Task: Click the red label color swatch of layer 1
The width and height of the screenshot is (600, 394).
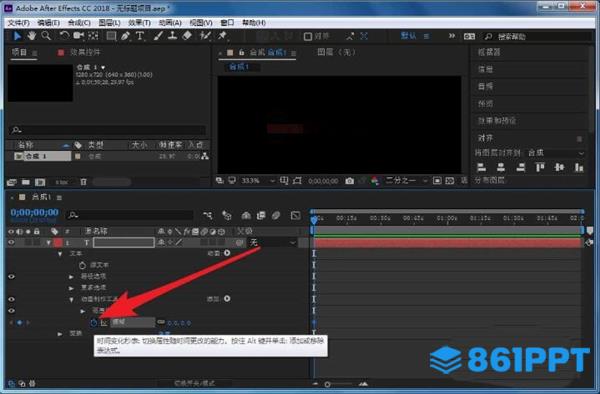Action: click(x=58, y=243)
